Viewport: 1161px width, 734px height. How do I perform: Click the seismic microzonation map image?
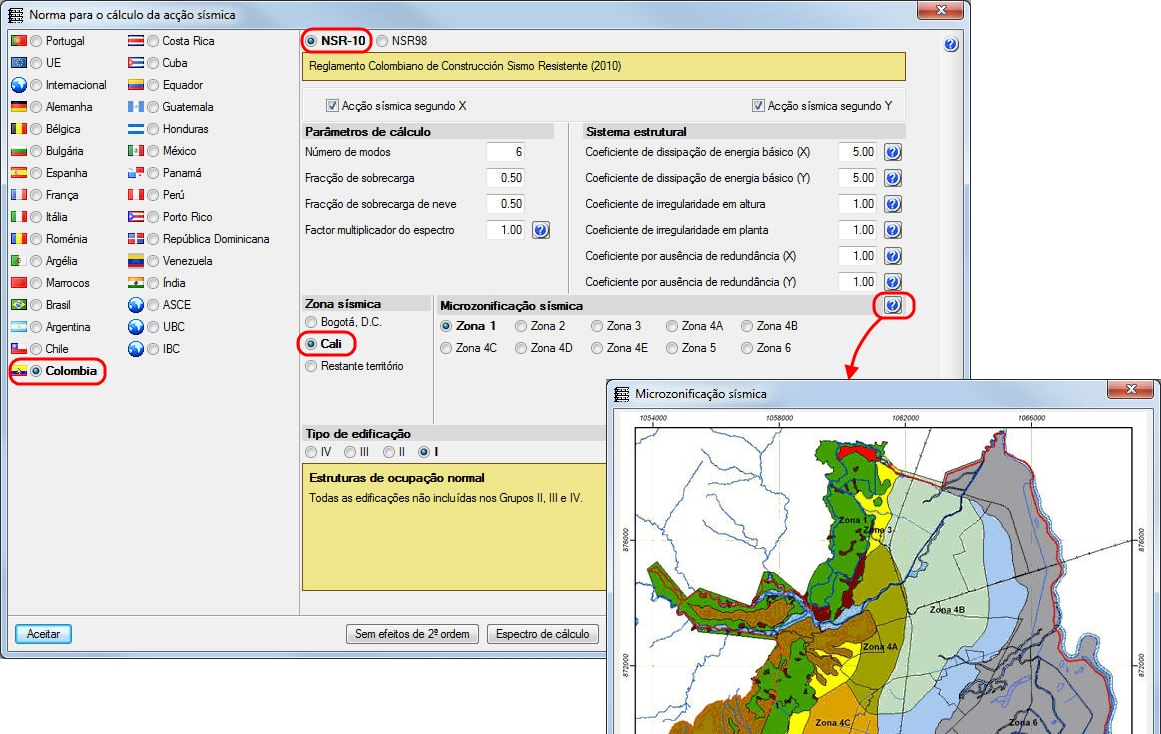point(883,574)
